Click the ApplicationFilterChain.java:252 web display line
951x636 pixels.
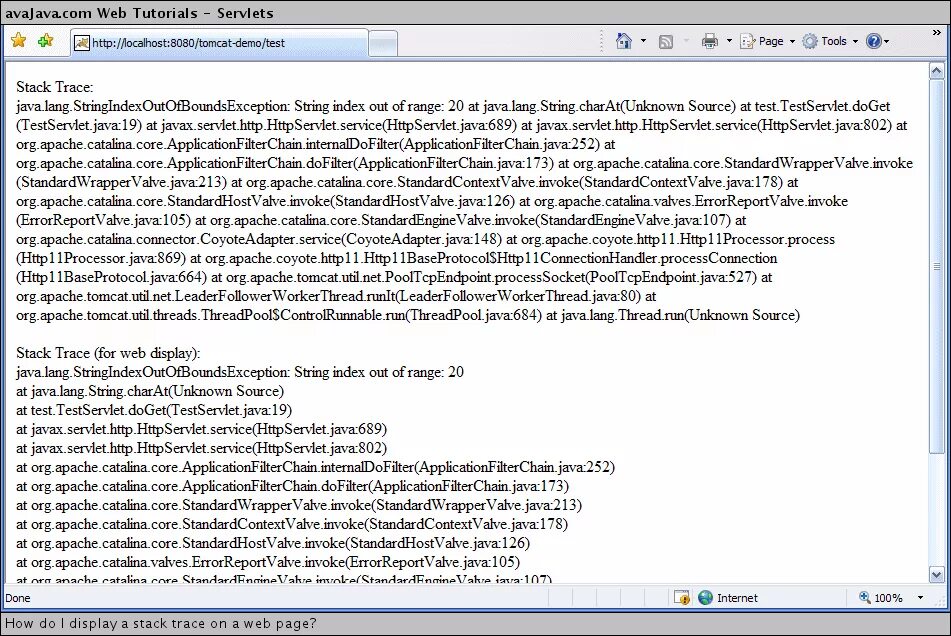pyautogui.click(x=315, y=467)
